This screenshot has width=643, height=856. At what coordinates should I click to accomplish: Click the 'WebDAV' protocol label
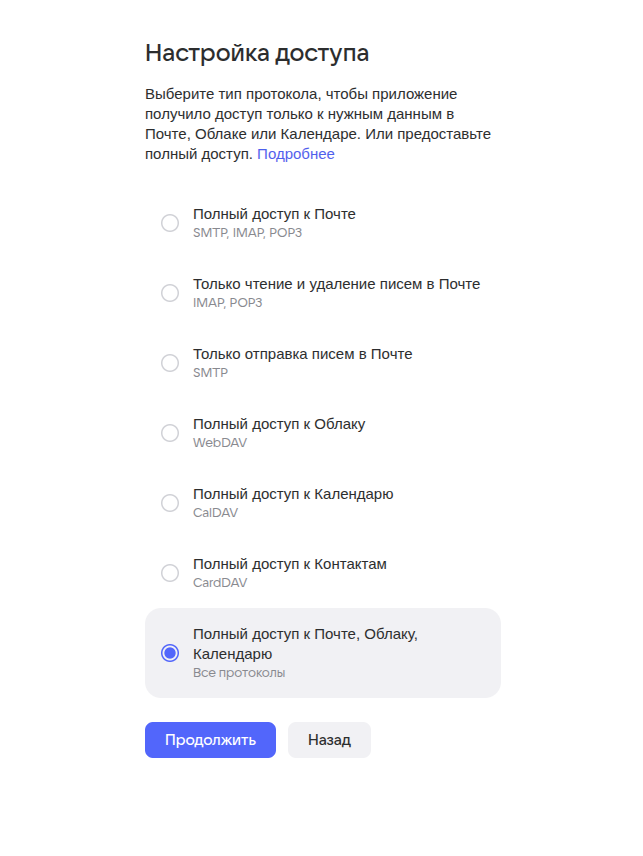[219, 443]
